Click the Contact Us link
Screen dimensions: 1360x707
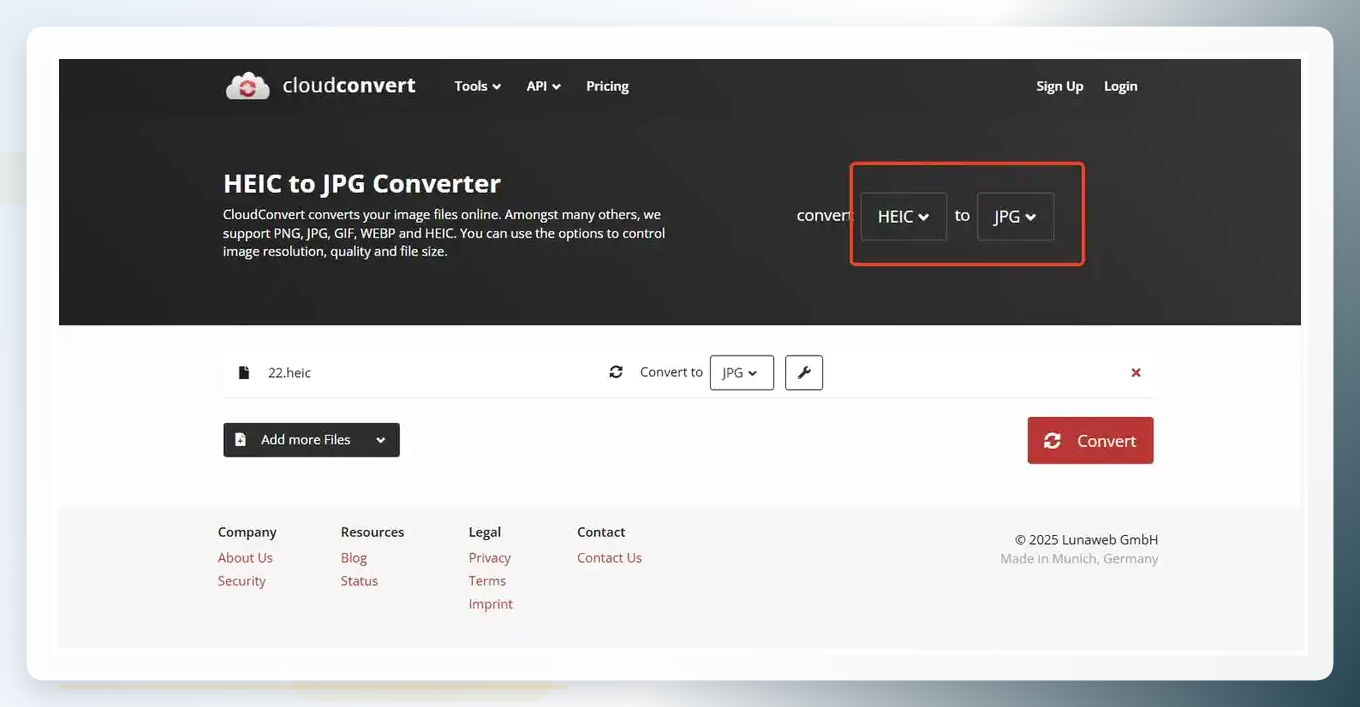pyautogui.click(x=609, y=558)
